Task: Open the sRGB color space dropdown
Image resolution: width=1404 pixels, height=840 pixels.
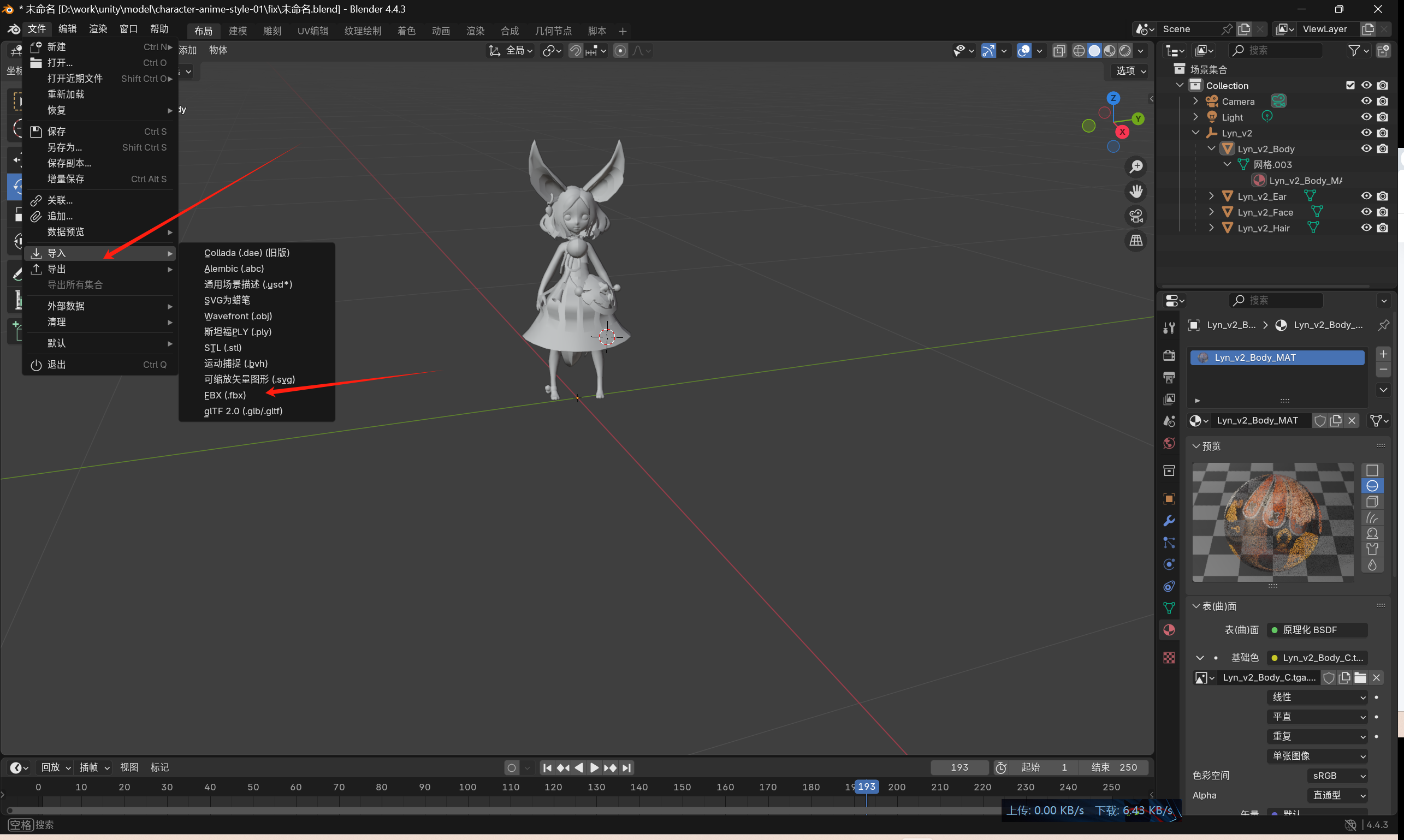Action: click(x=1339, y=776)
